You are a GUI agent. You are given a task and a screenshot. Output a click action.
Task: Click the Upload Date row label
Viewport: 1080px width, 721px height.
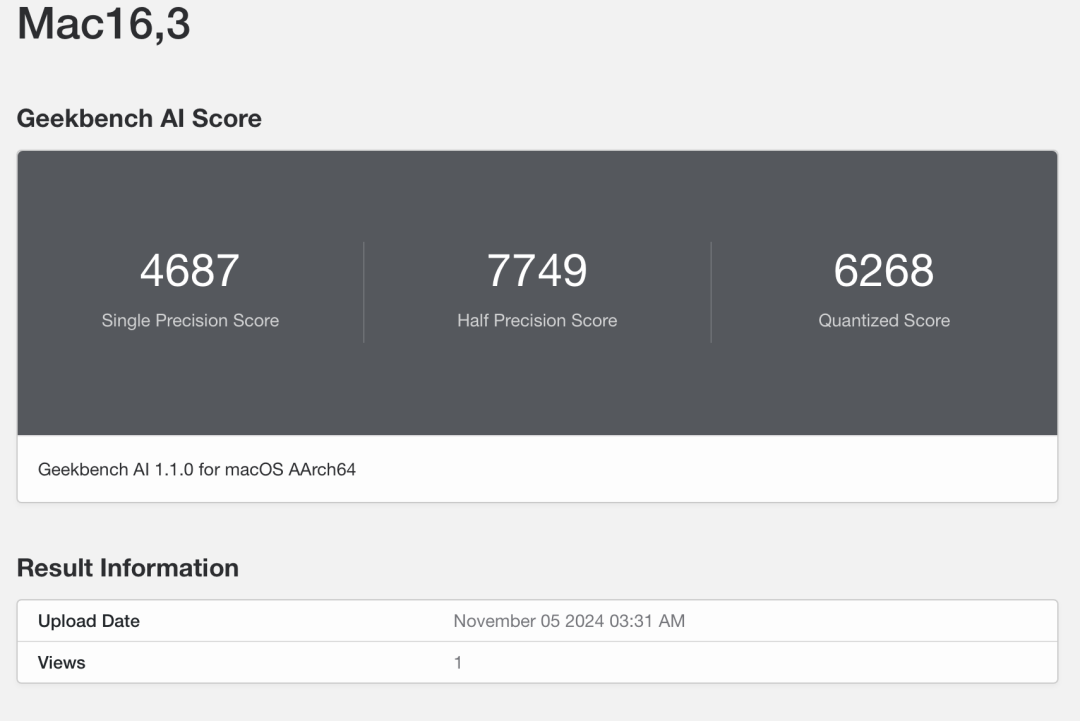pyautogui.click(x=89, y=621)
